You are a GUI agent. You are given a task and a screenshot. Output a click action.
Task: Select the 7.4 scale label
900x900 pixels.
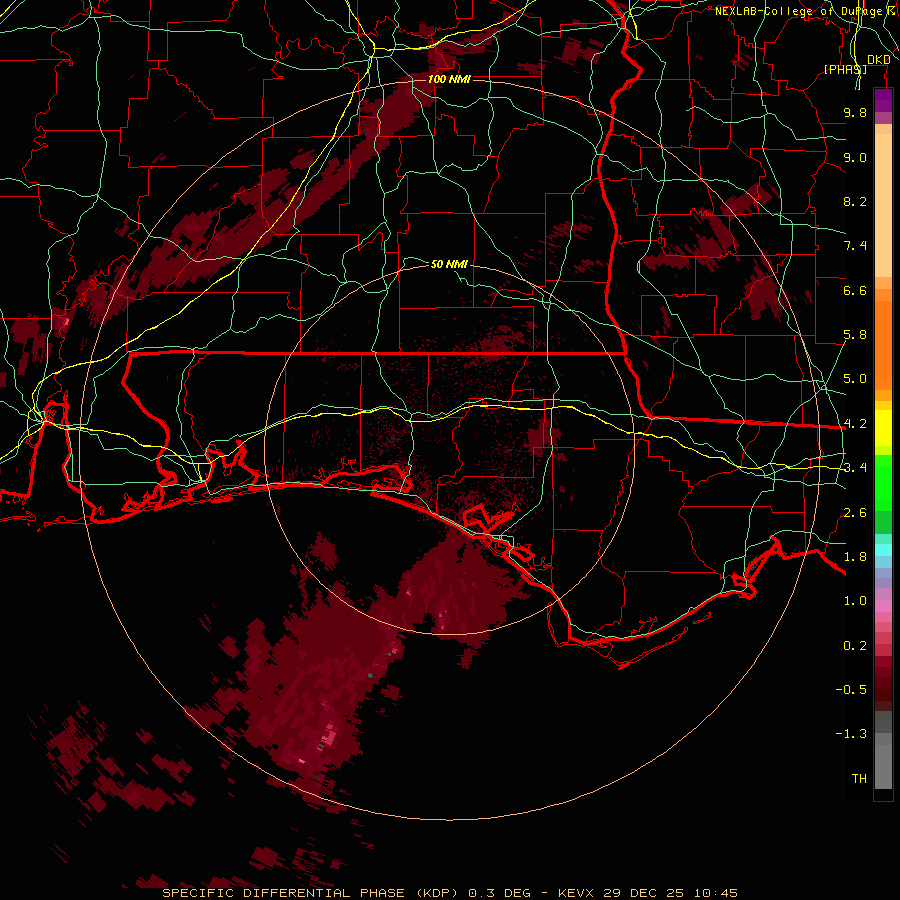[855, 246]
